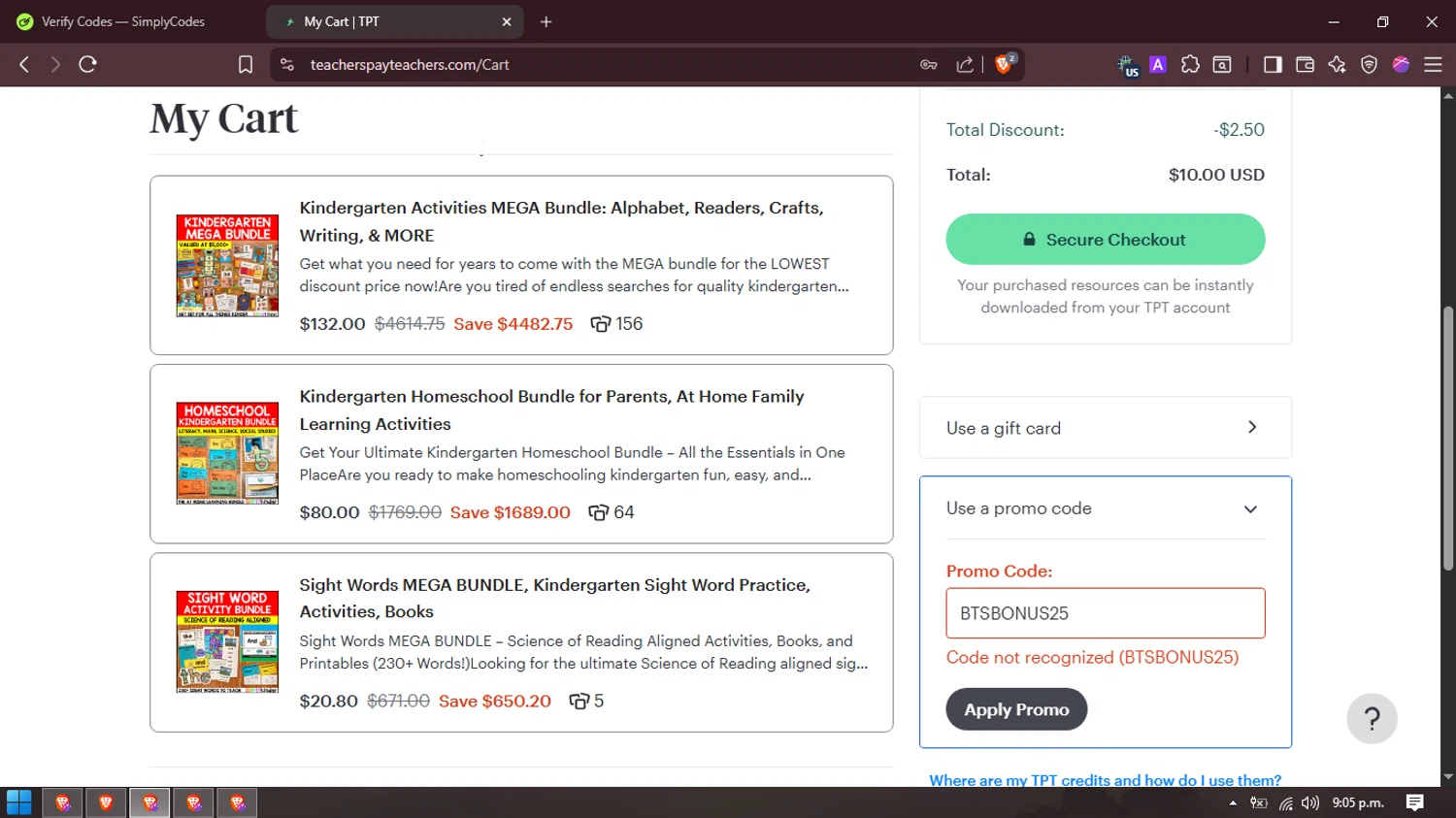This screenshot has height=818, width=1456.
Task: Open the Brave main hamburger menu
Action: [x=1433, y=64]
